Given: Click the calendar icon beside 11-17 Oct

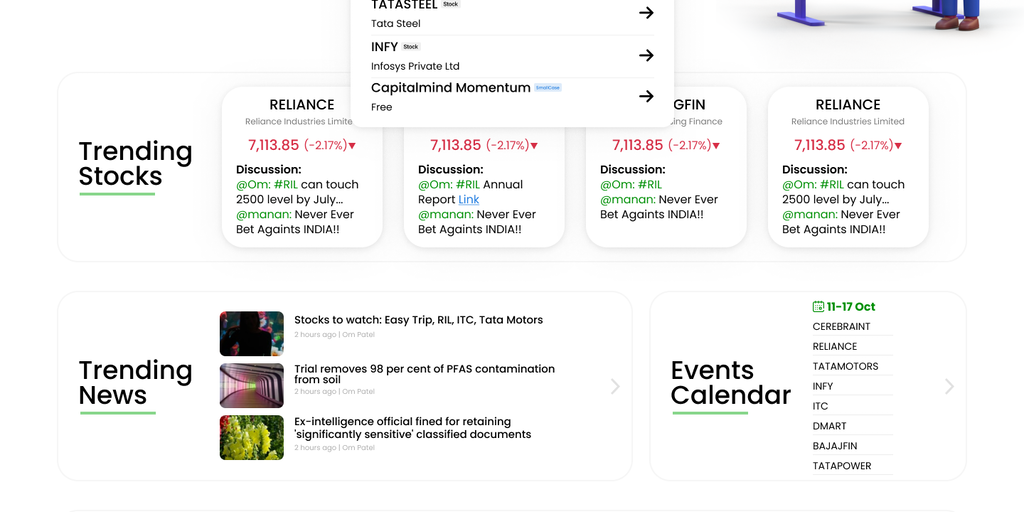Looking at the screenshot, I should click(x=818, y=307).
